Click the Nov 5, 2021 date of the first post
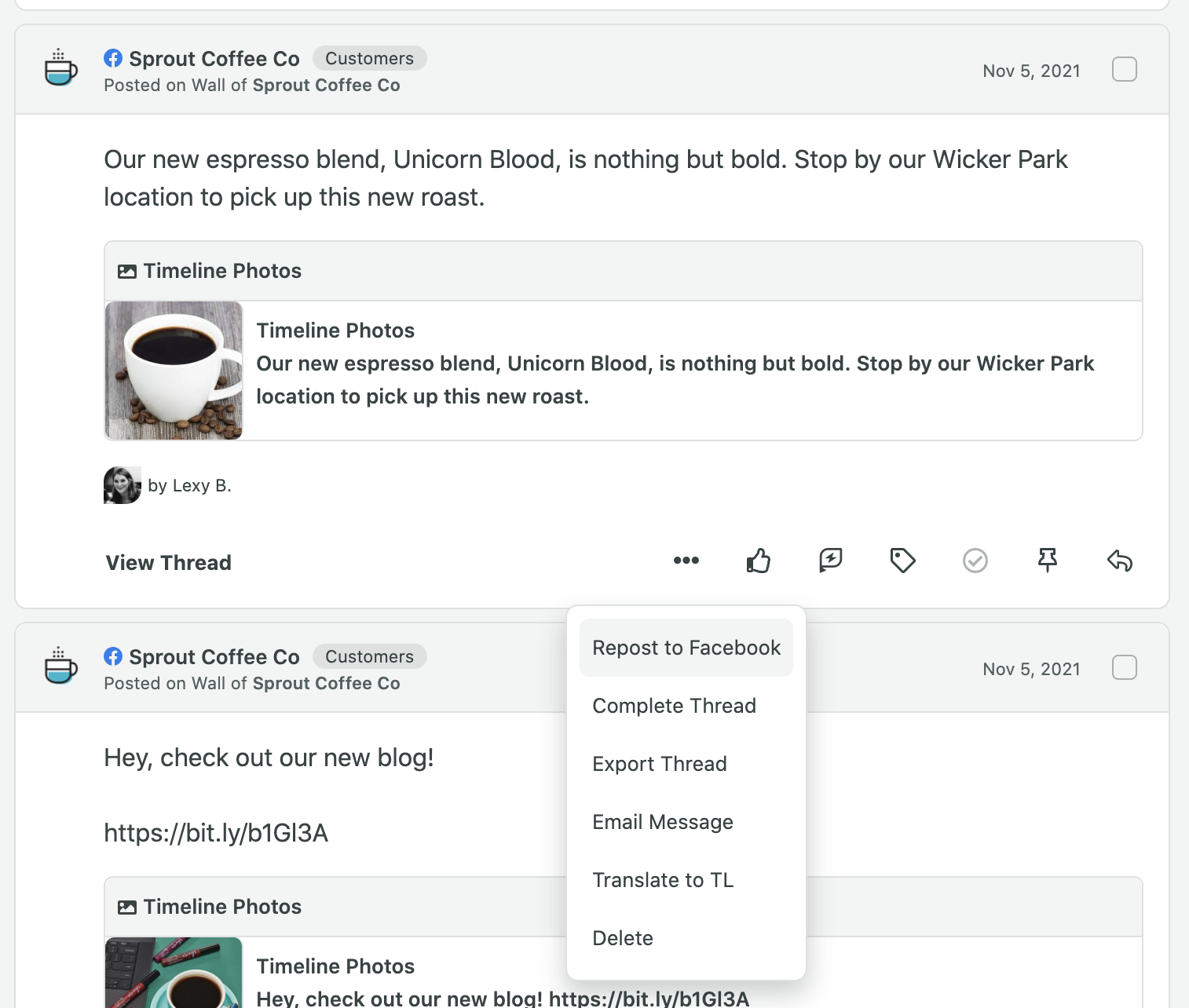 coord(1031,71)
